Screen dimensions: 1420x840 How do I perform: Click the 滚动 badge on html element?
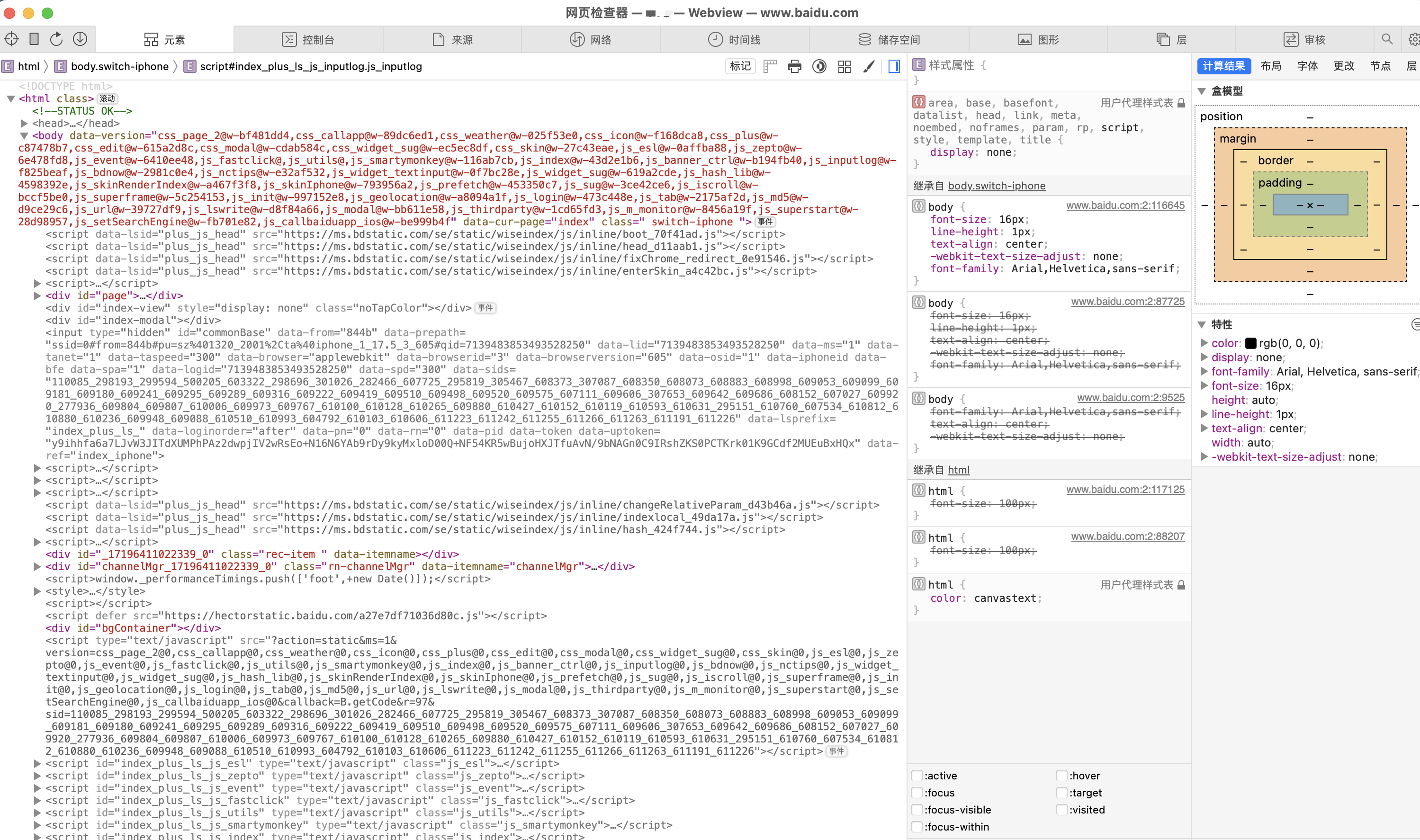pos(107,98)
